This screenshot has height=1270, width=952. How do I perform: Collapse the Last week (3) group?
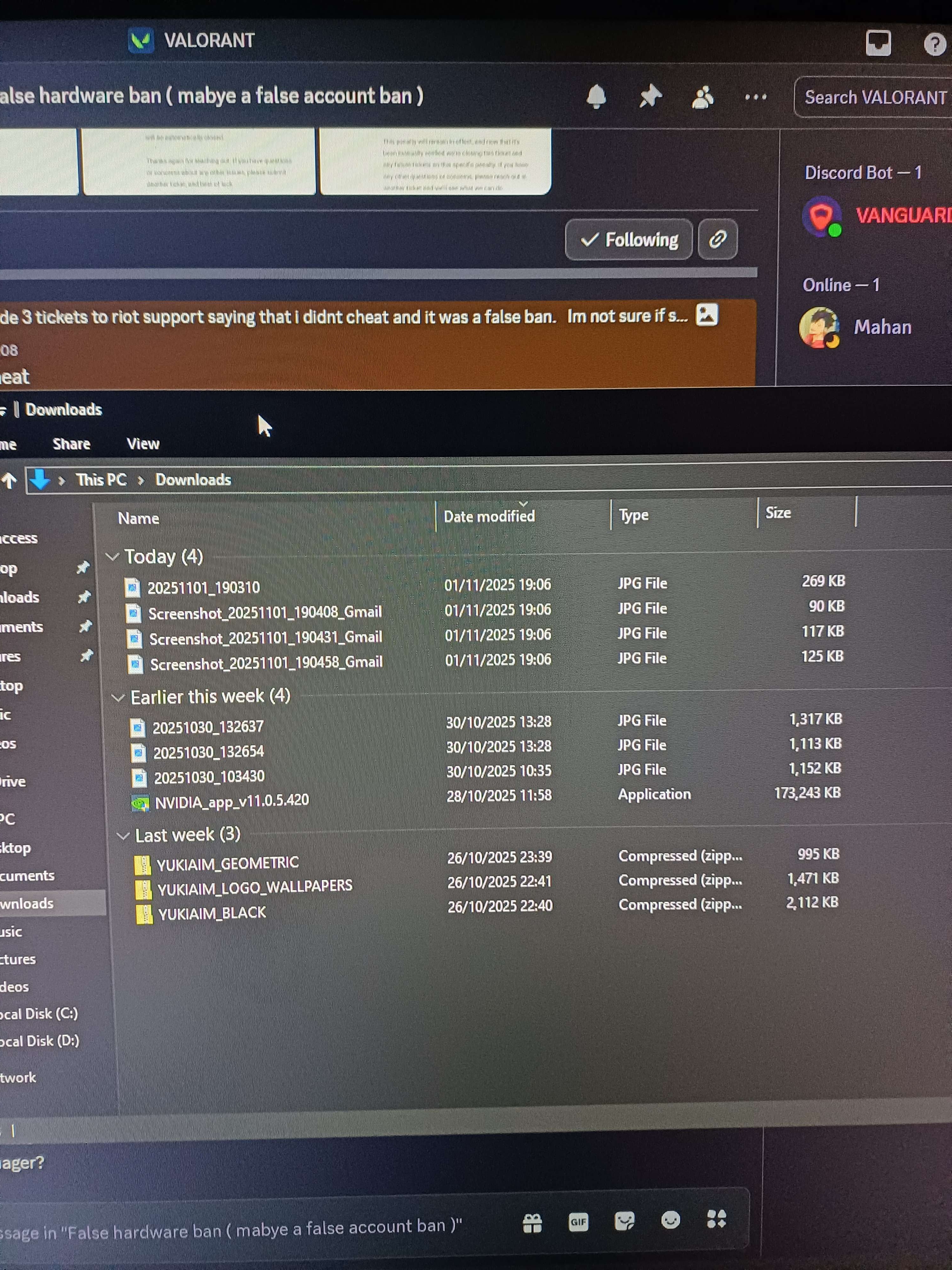click(x=123, y=835)
